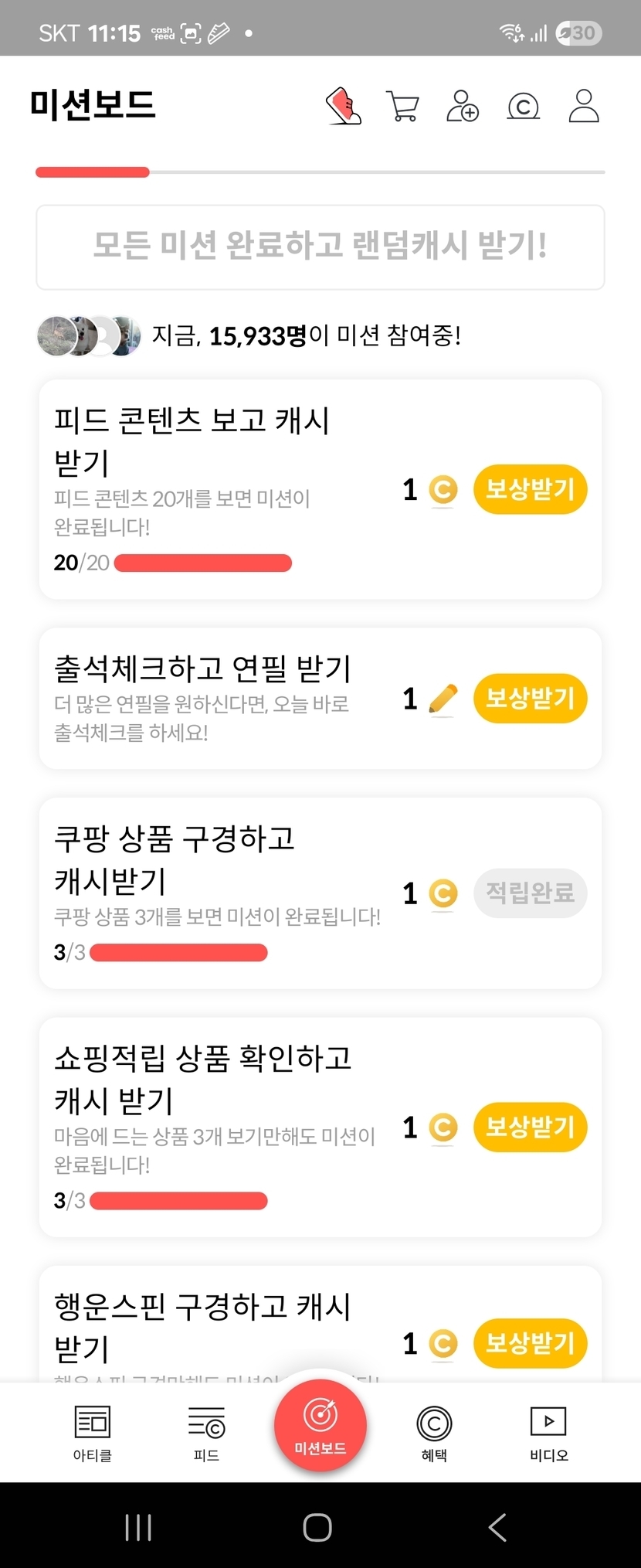
Task: Tap the disabled 적립완료 button
Action: 530,893
